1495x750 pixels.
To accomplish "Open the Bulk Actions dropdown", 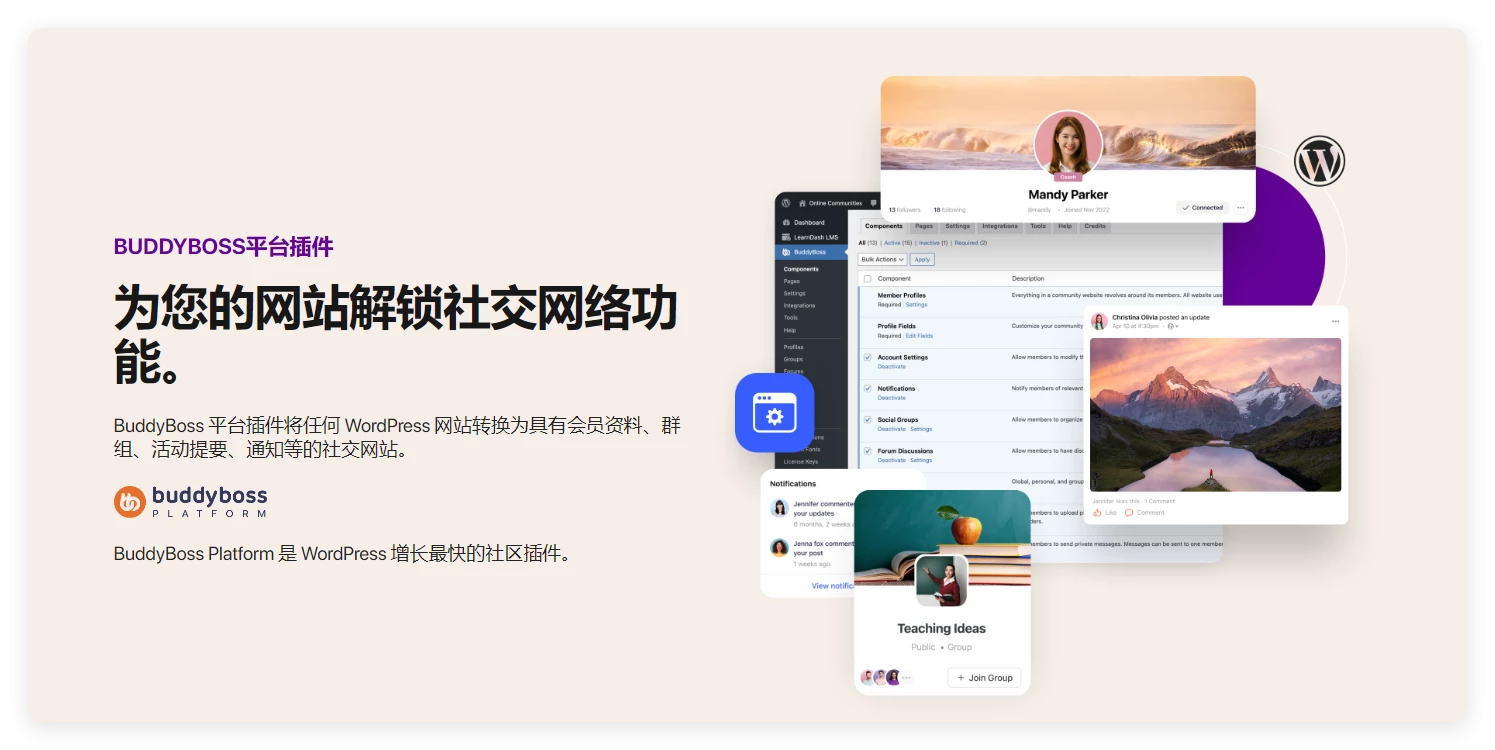I will (883, 259).
